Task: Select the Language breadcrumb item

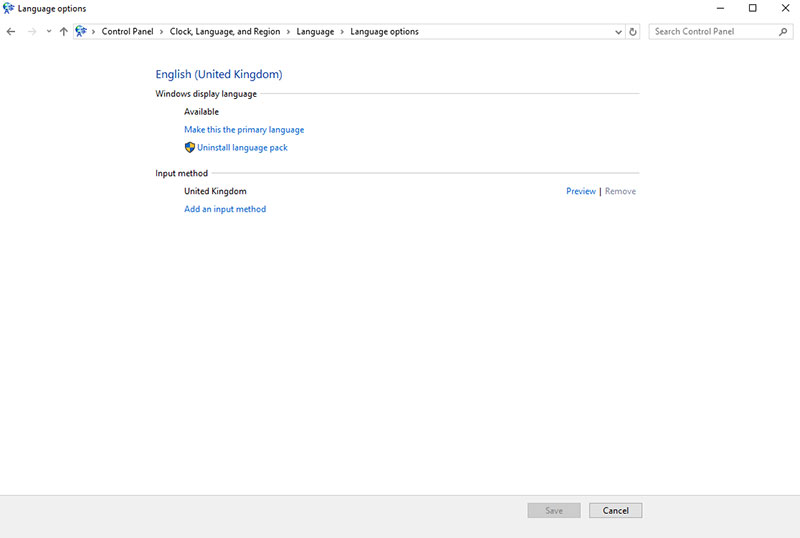Action: pos(315,32)
